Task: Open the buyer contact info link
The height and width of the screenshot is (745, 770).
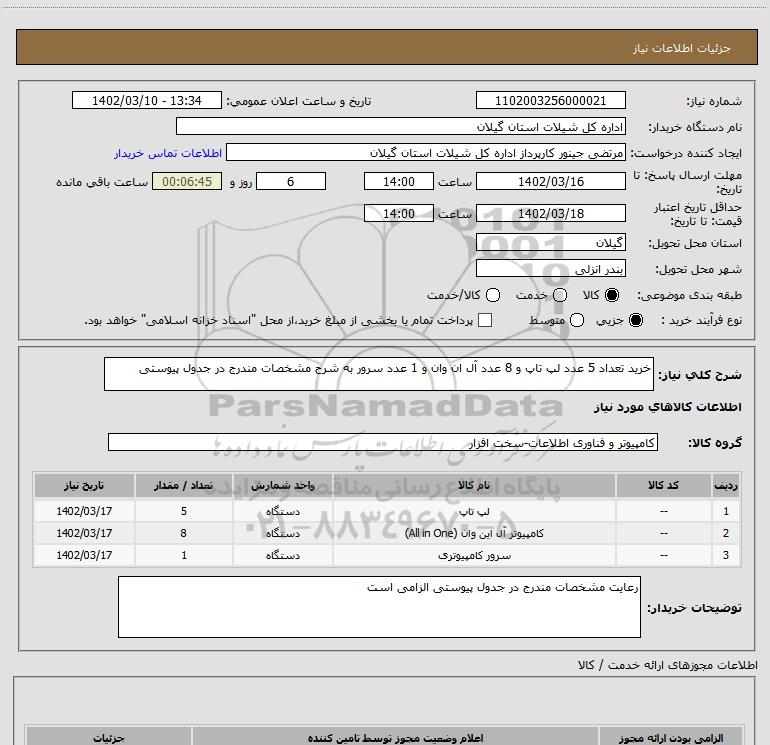Action: click(168, 153)
